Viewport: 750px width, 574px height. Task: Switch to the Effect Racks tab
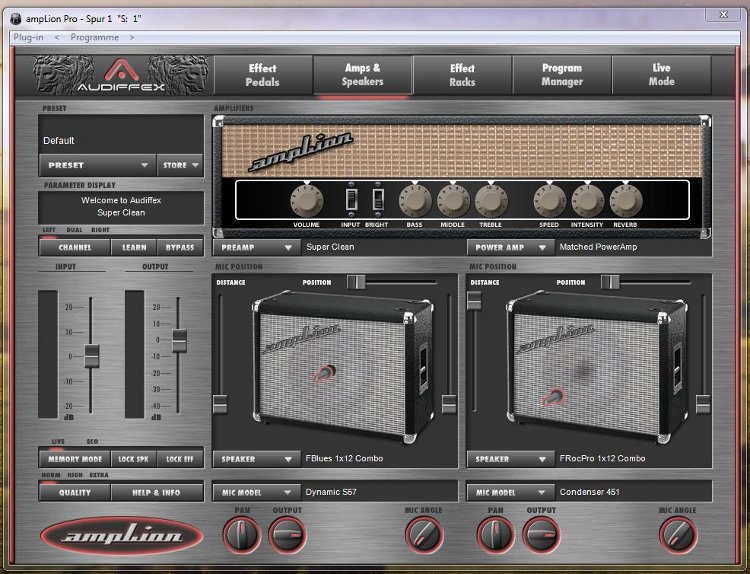(463, 75)
